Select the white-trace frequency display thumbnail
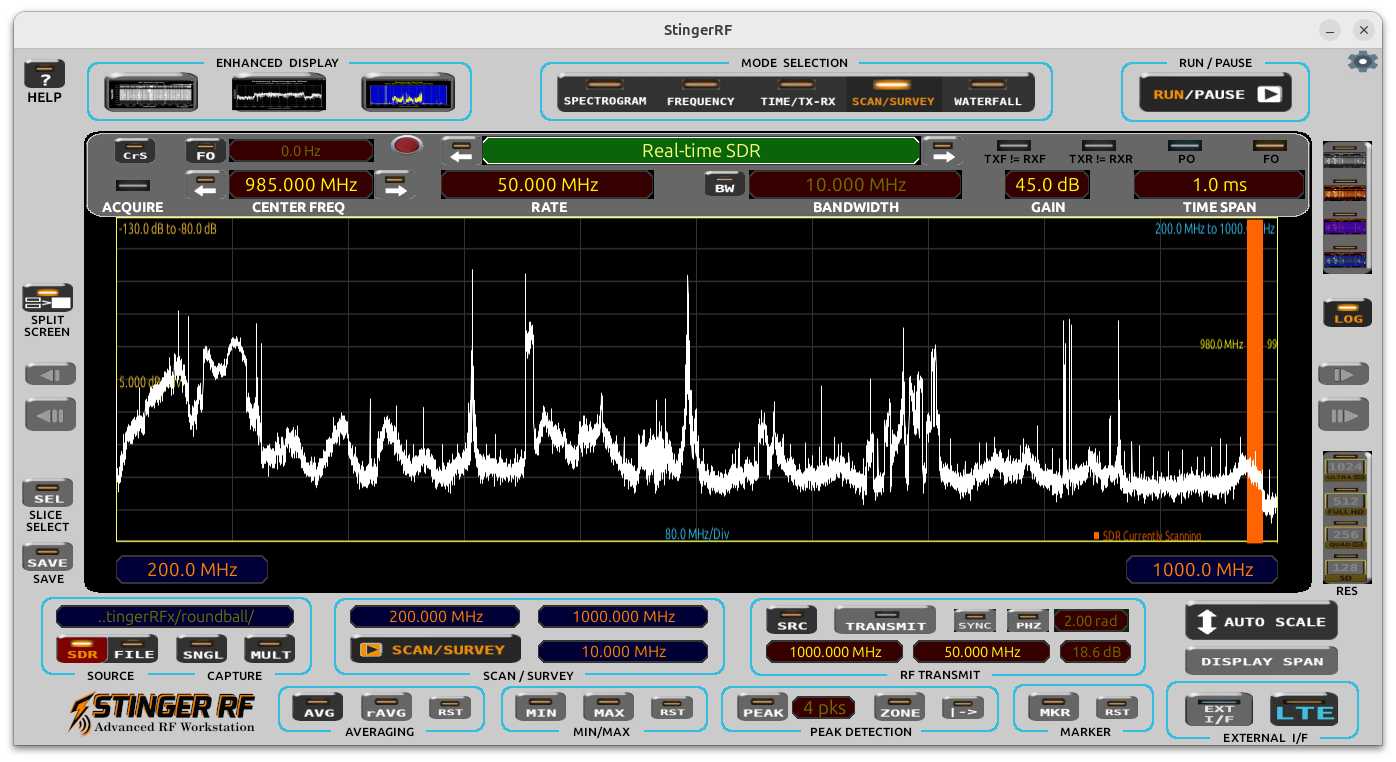The height and width of the screenshot is (762, 1396). click(x=279, y=93)
